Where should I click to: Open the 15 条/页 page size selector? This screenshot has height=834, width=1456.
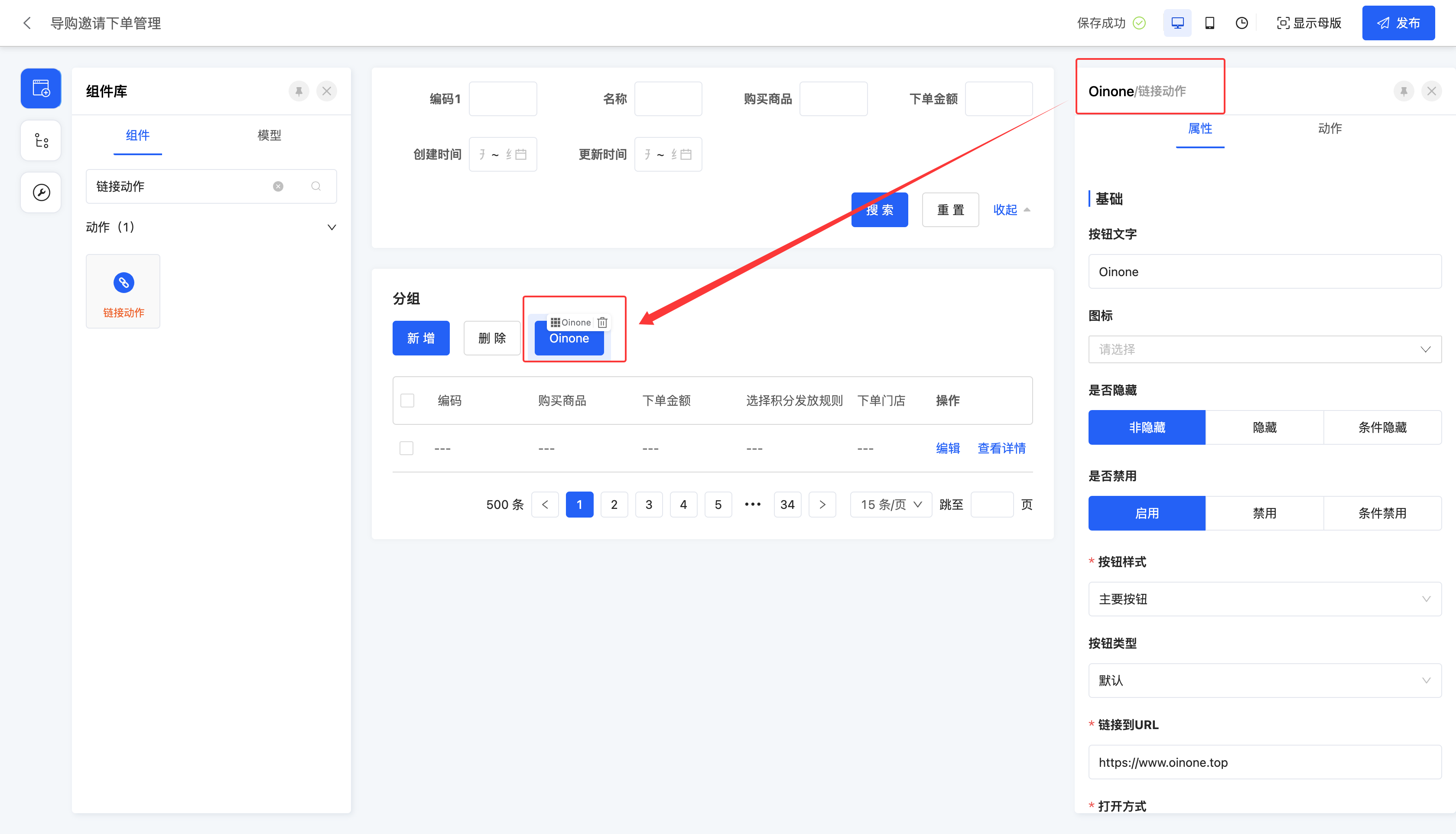pos(891,505)
